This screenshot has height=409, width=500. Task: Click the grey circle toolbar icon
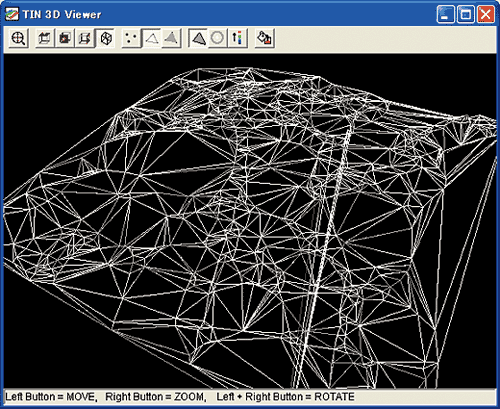coord(218,38)
